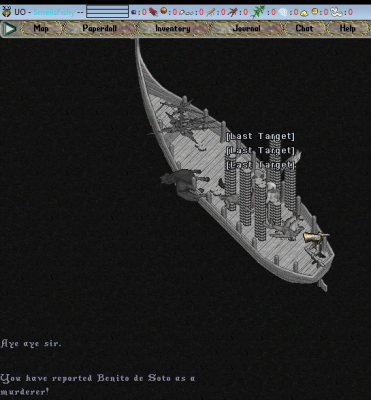
Task: Click the mandrake root reagent icon
Action: (232, 12)
